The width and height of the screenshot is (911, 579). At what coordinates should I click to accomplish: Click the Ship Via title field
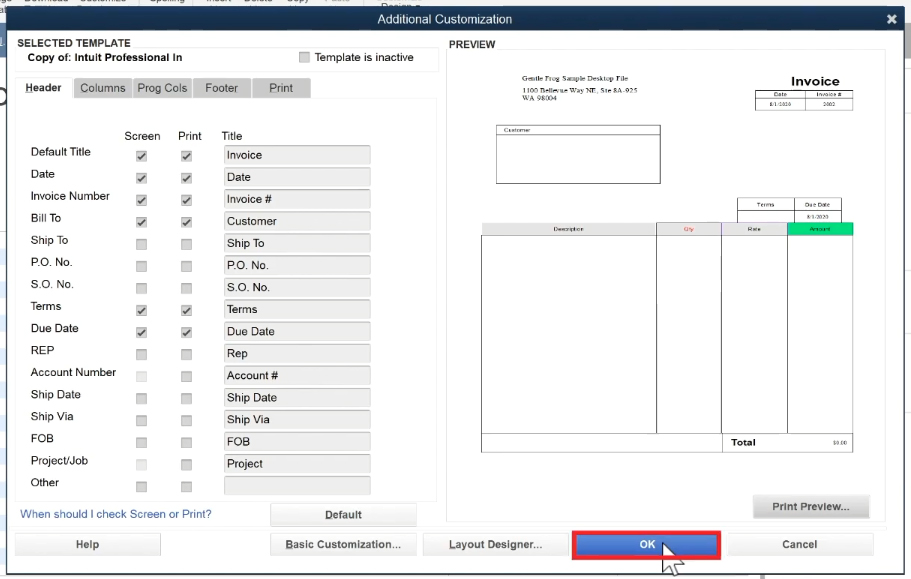[x=297, y=420]
